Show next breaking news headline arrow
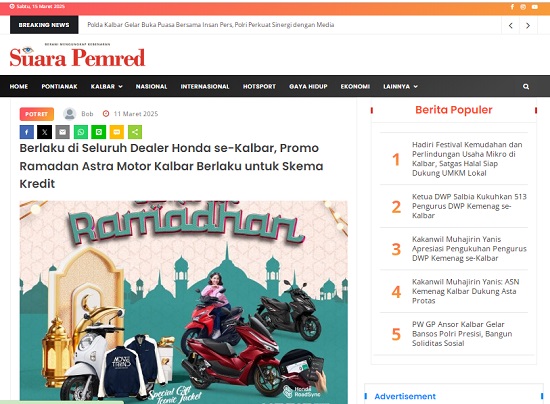550x404 pixels. tap(528, 25)
